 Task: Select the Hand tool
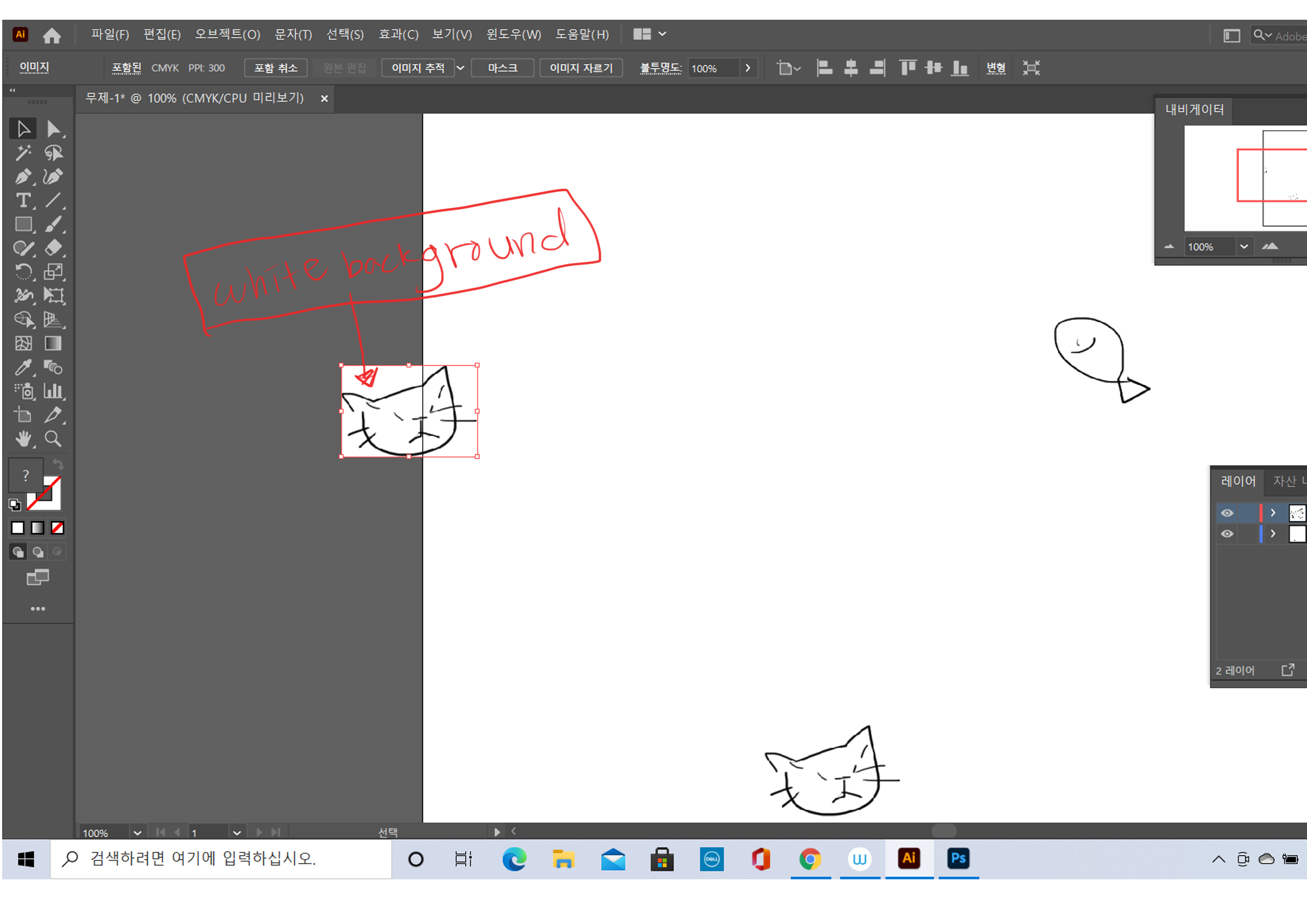coord(23,439)
